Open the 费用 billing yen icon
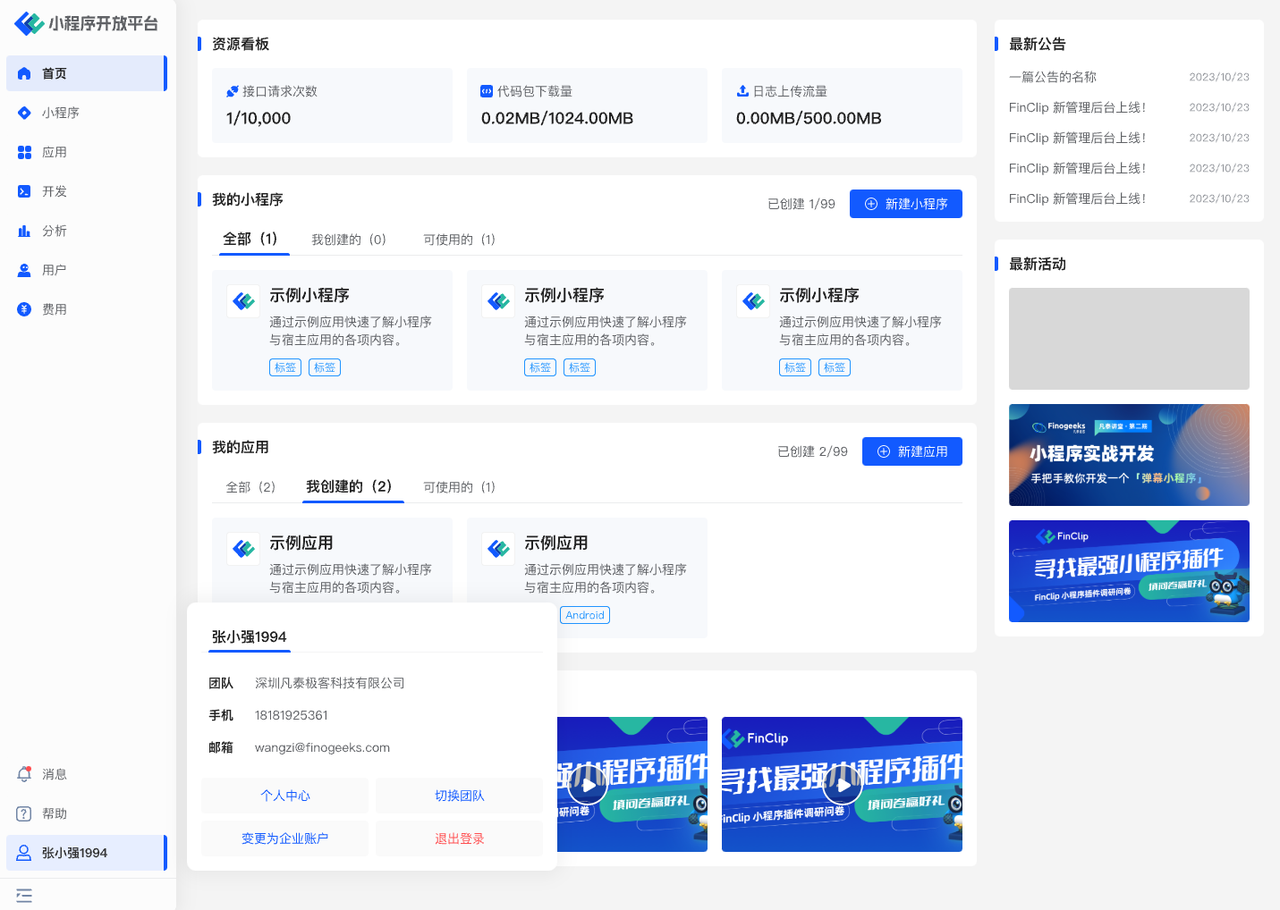Screen dimensions: 1280x910 coord(25,310)
